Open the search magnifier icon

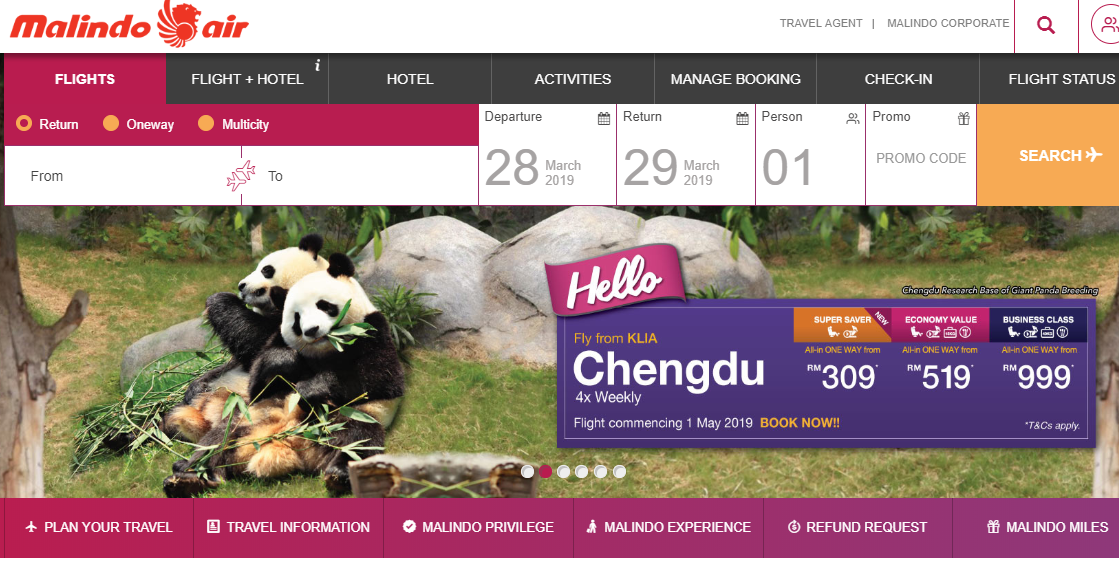pyautogui.click(x=1045, y=26)
